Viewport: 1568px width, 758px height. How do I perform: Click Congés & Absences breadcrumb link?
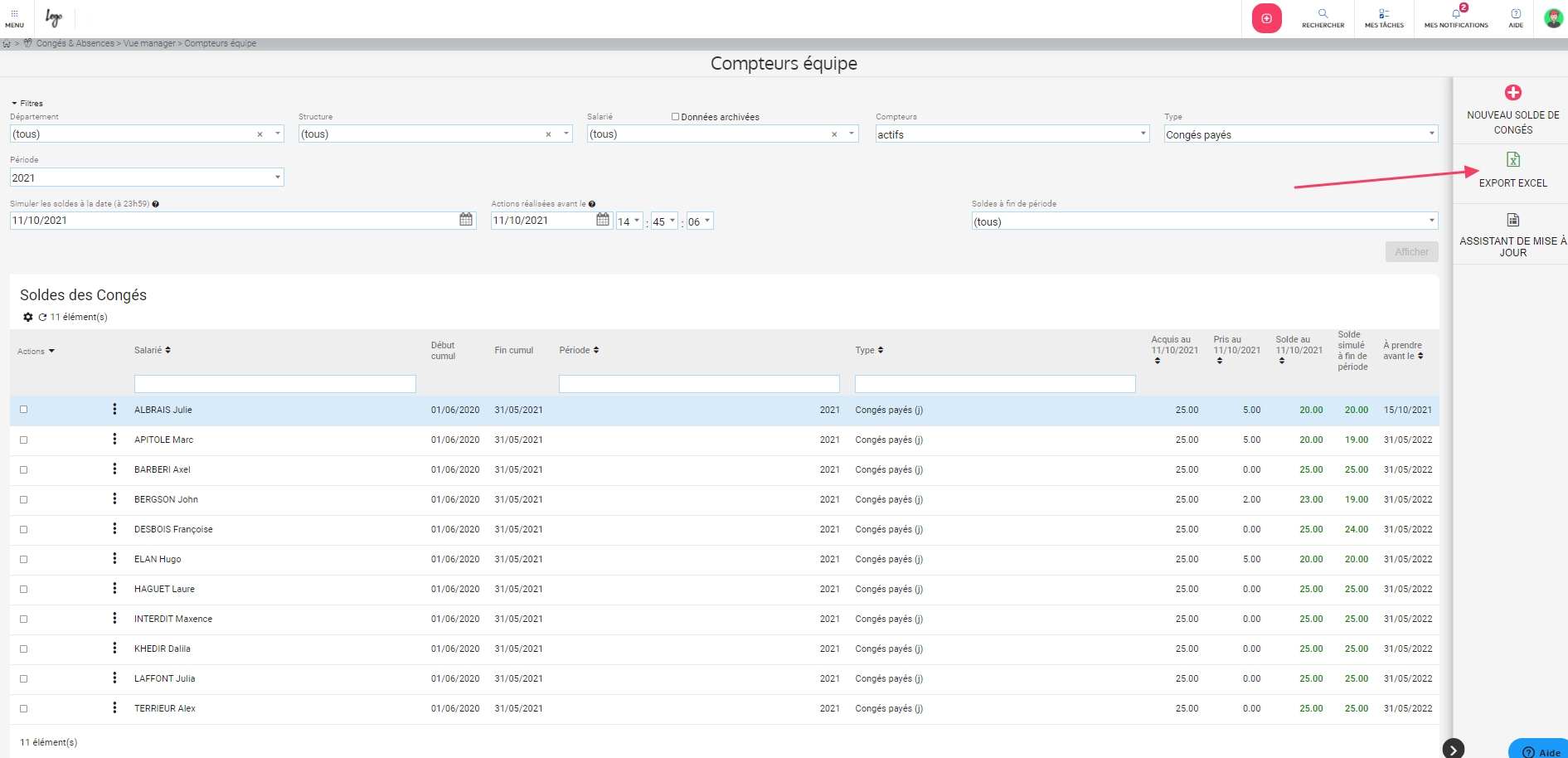[75, 43]
